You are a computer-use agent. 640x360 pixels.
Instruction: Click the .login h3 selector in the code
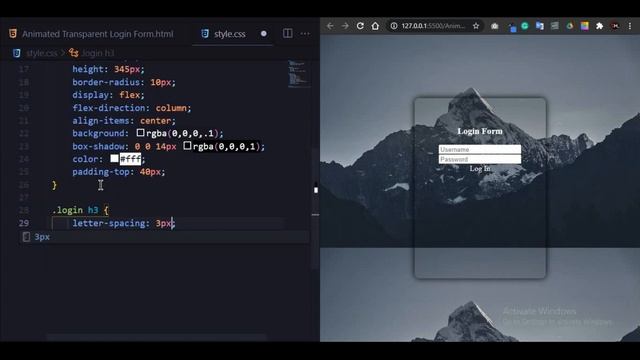(75, 210)
